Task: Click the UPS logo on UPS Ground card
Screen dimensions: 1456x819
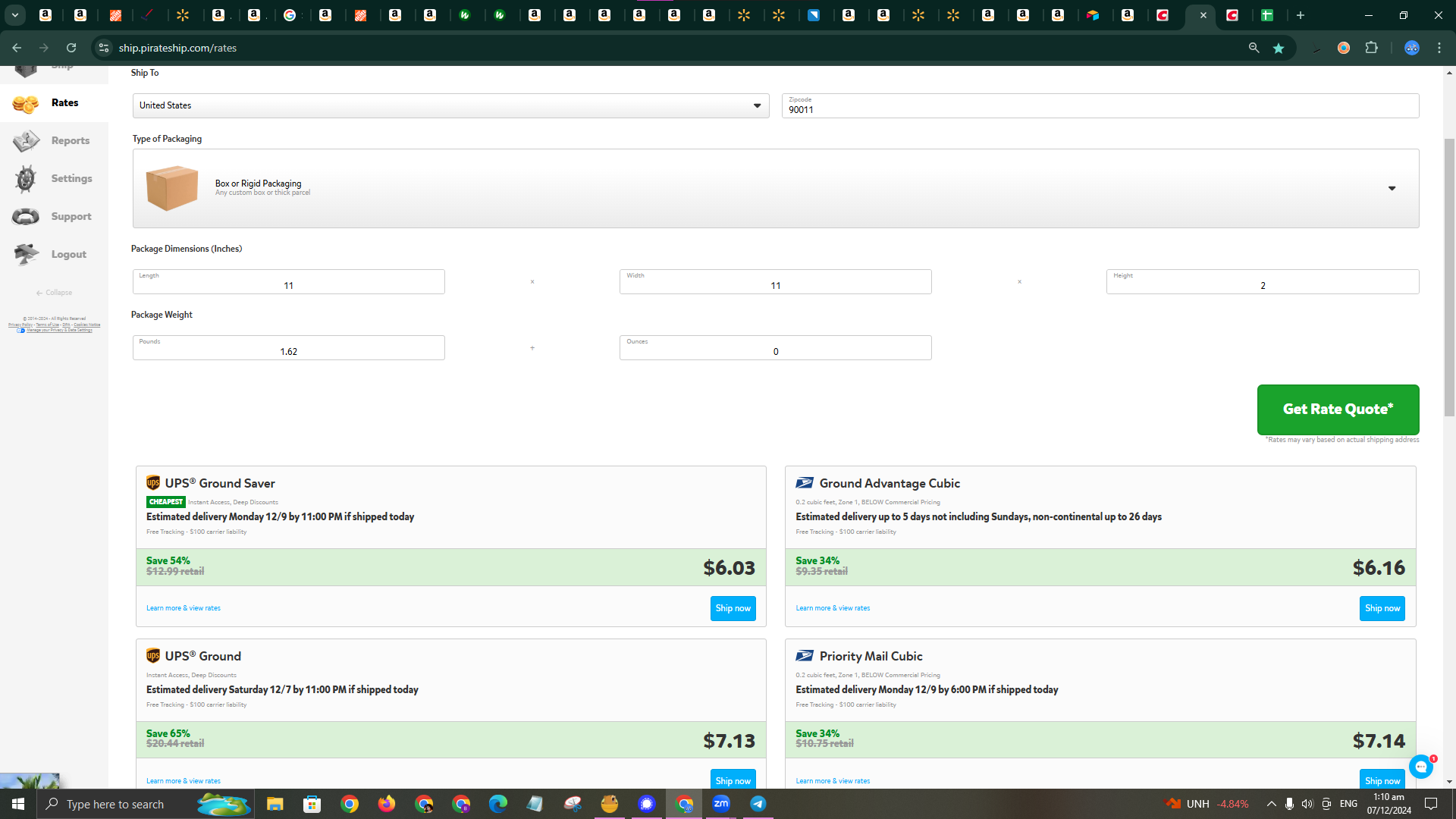Action: [153, 656]
